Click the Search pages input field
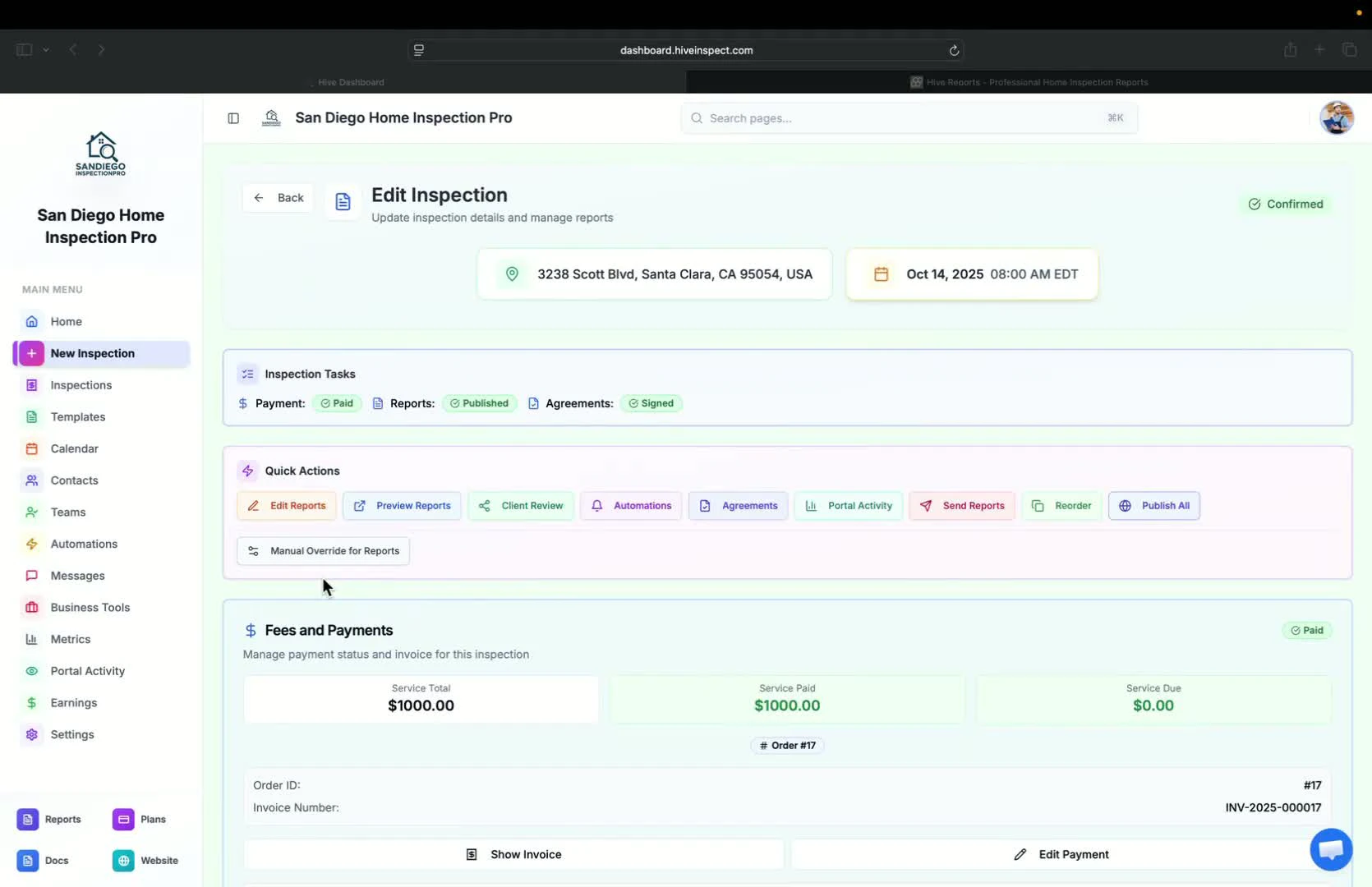Screen dimensions: 1372x887 pyautogui.click(x=909, y=118)
